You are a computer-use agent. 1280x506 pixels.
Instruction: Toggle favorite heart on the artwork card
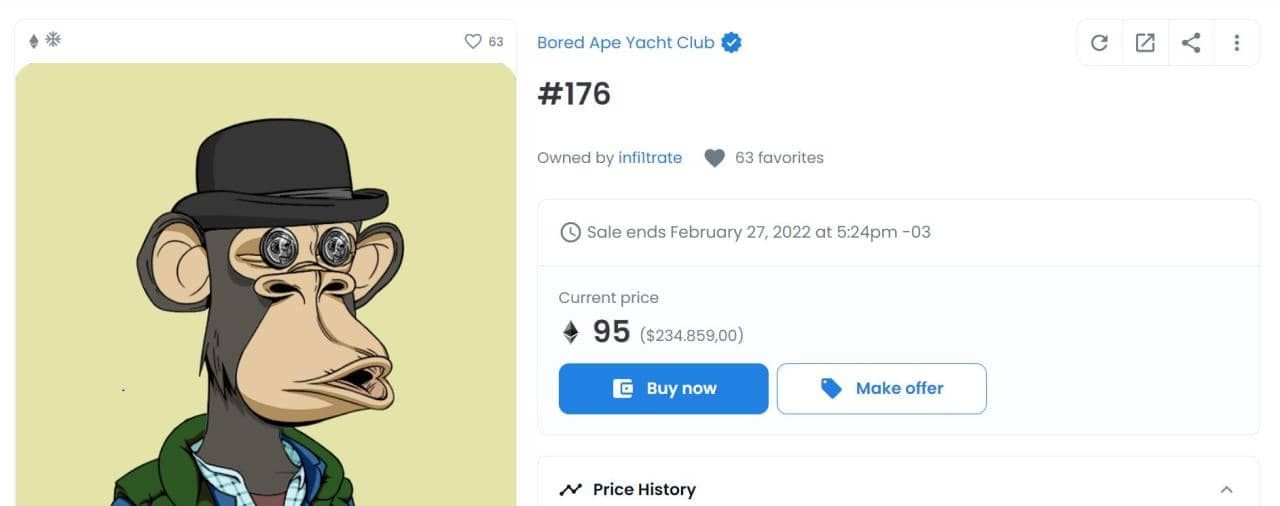point(473,41)
